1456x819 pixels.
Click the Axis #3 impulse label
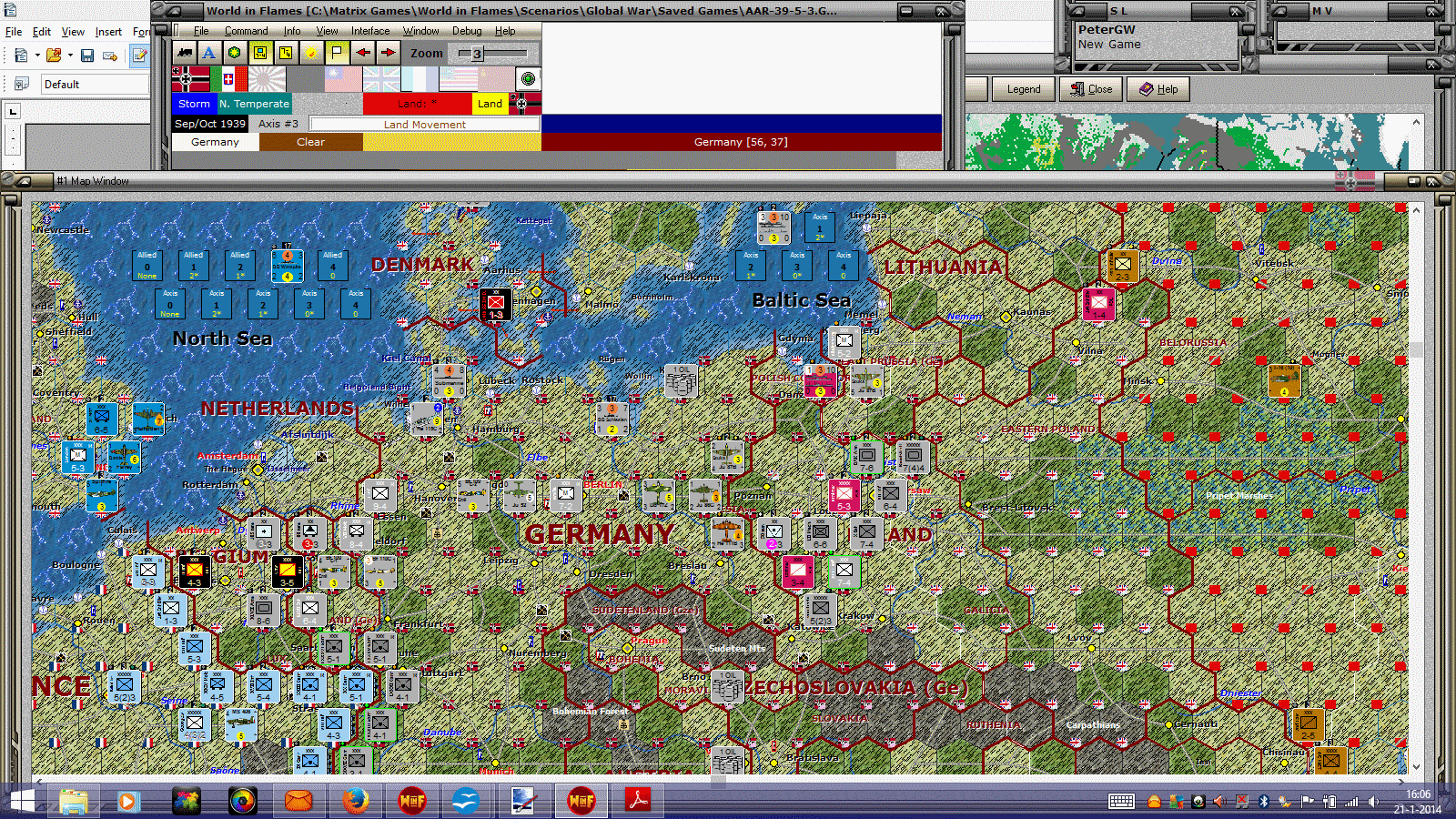point(278,124)
